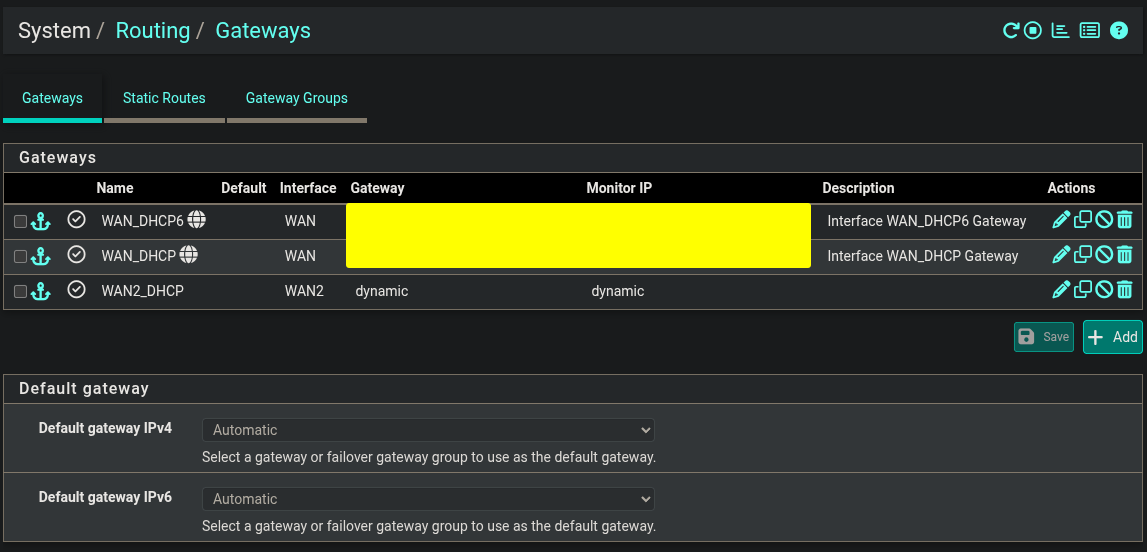This screenshot has height=552, width=1147.
Task: Click the Add gateway button
Action: (1112, 337)
